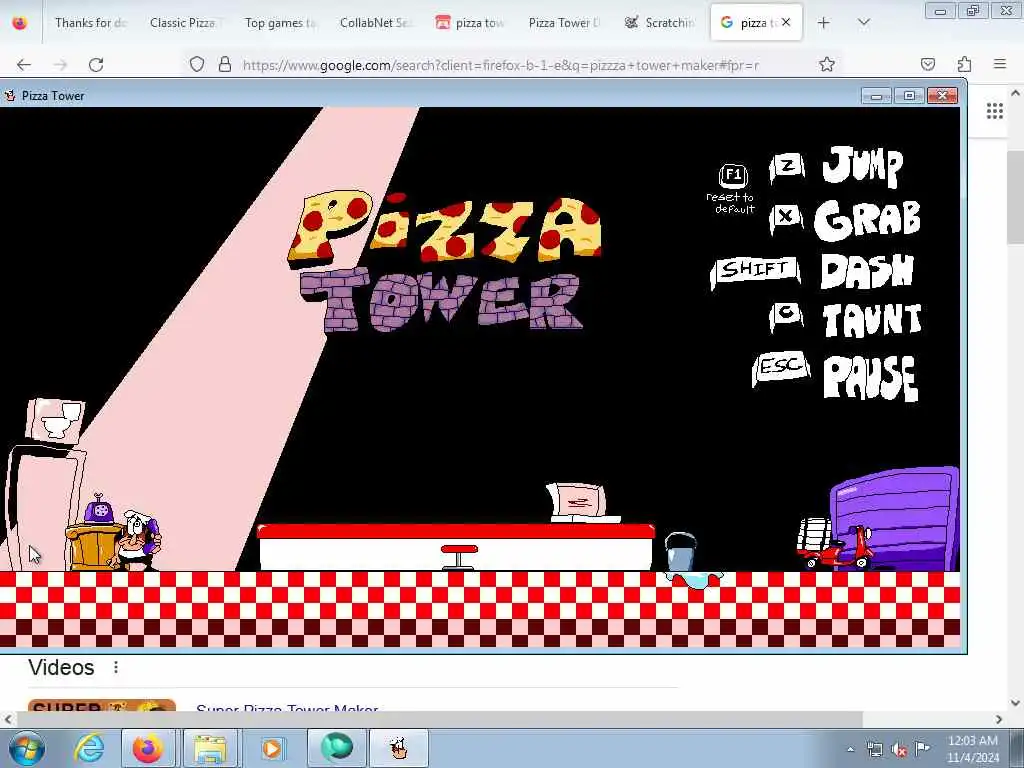
Task: Click the tracking protection shield icon
Action: click(x=197, y=65)
